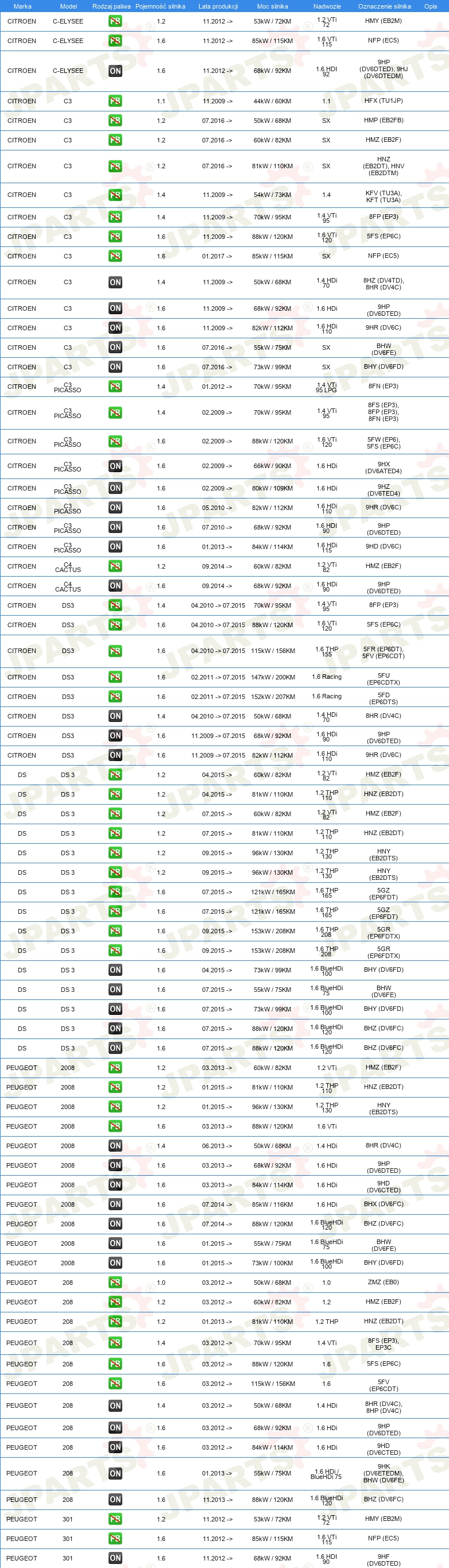Screen dimensions: 449x1568
Task: Click the Oznaczenie silnika column header
Action: coord(384,6)
